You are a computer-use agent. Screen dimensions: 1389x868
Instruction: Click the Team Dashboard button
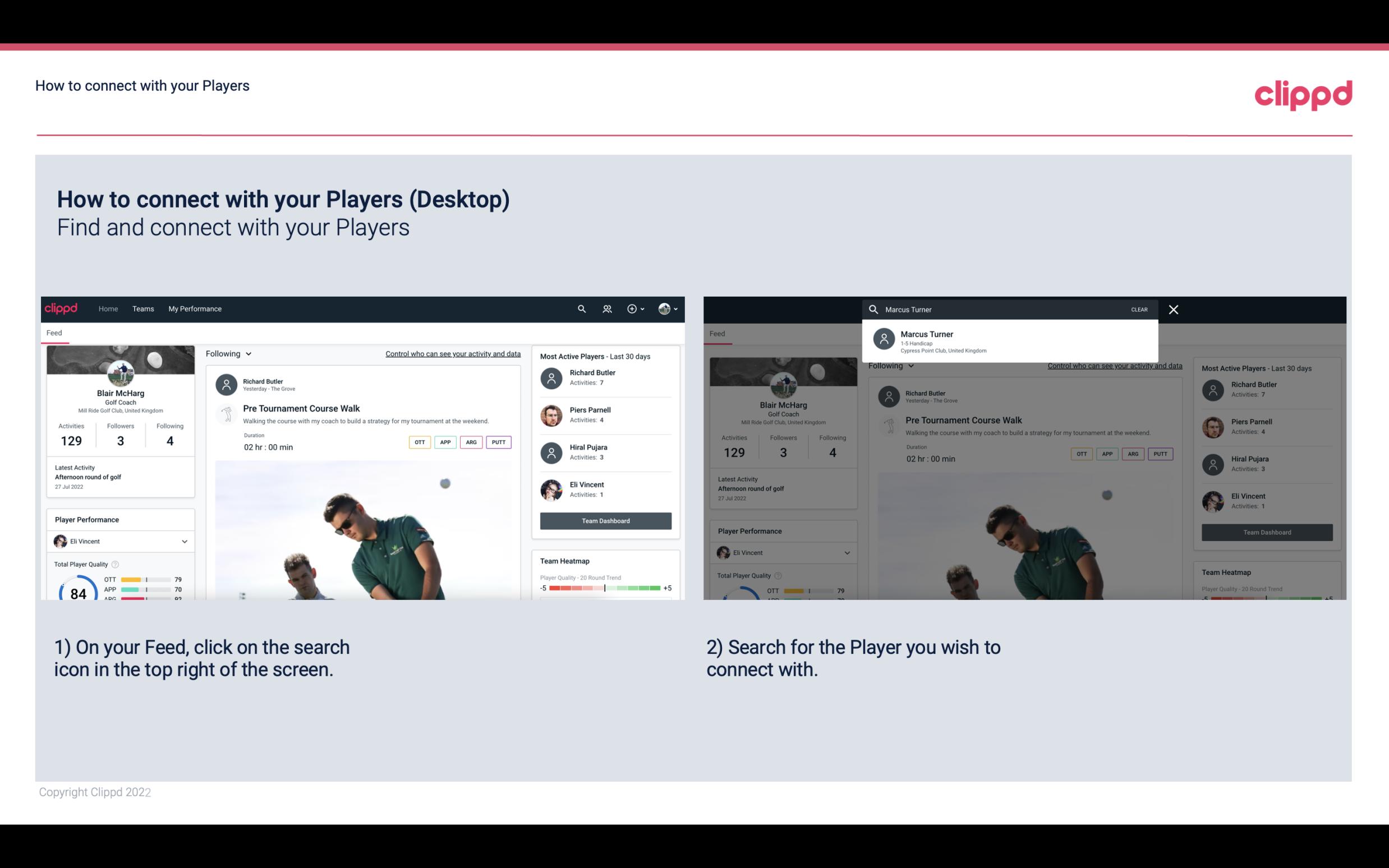pos(605,520)
